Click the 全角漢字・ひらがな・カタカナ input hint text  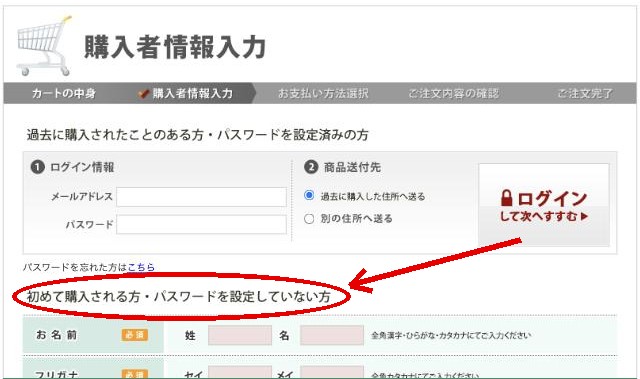(x=451, y=335)
